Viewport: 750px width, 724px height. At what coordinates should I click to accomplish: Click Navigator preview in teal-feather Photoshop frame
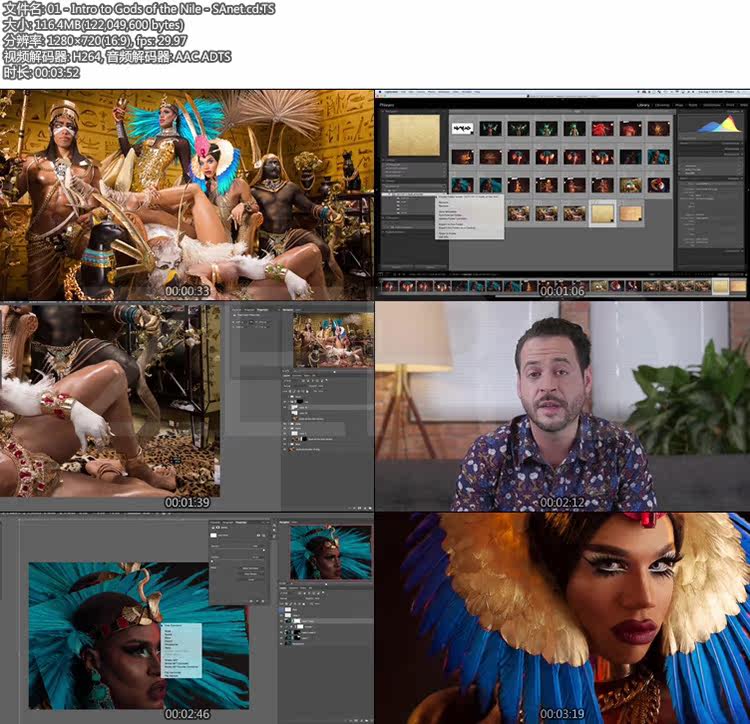(x=331, y=552)
